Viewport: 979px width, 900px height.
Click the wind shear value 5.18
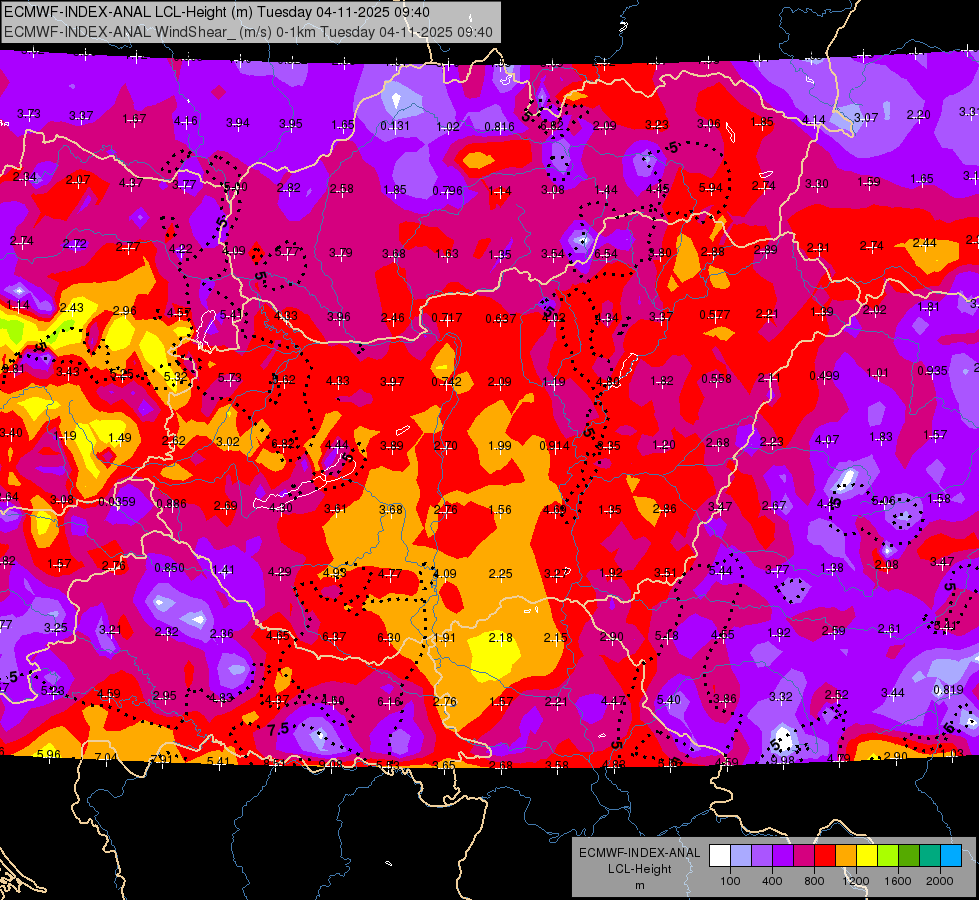tap(666, 636)
